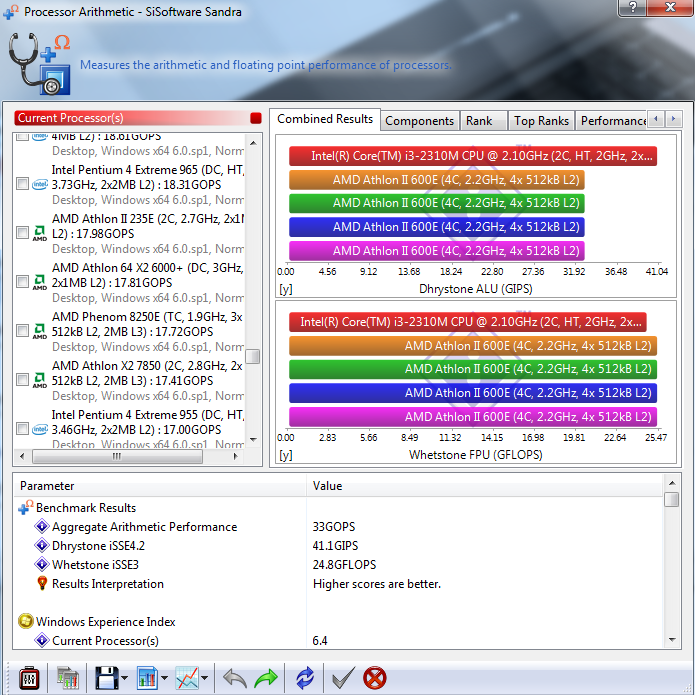The height and width of the screenshot is (695, 695).
Task: Open the line graph icon dropdown arrow
Action: [x=204, y=678]
